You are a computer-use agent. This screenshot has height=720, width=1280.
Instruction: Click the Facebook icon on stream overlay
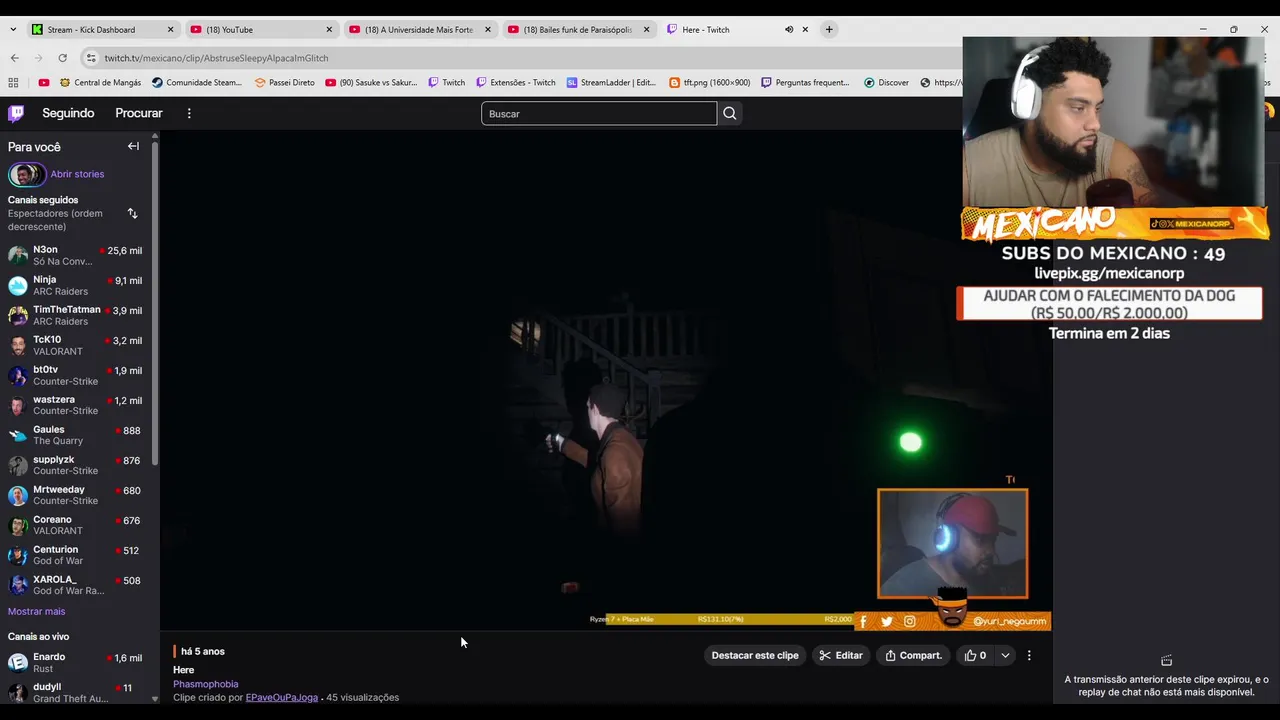pos(863,621)
